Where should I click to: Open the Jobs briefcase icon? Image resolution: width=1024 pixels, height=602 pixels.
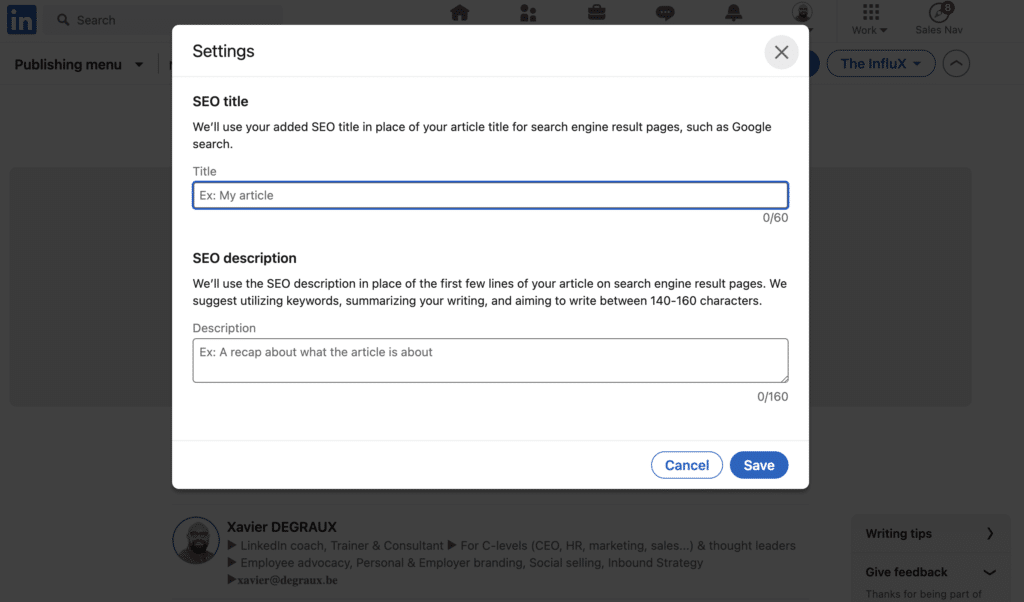tap(596, 13)
